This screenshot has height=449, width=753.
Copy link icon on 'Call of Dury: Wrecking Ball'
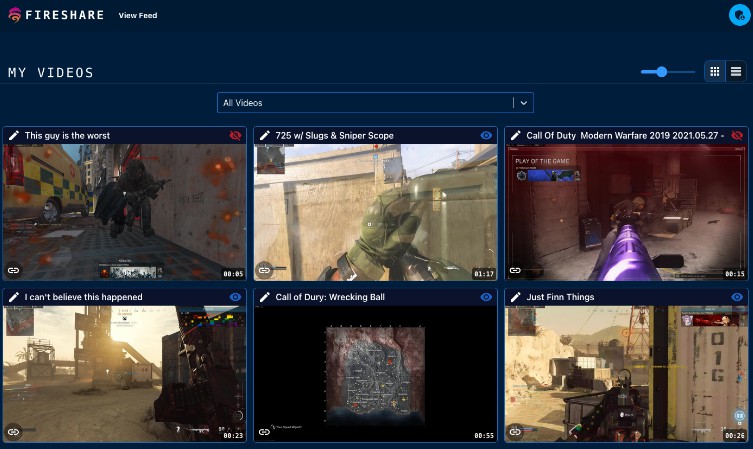[x=265, y=432]
